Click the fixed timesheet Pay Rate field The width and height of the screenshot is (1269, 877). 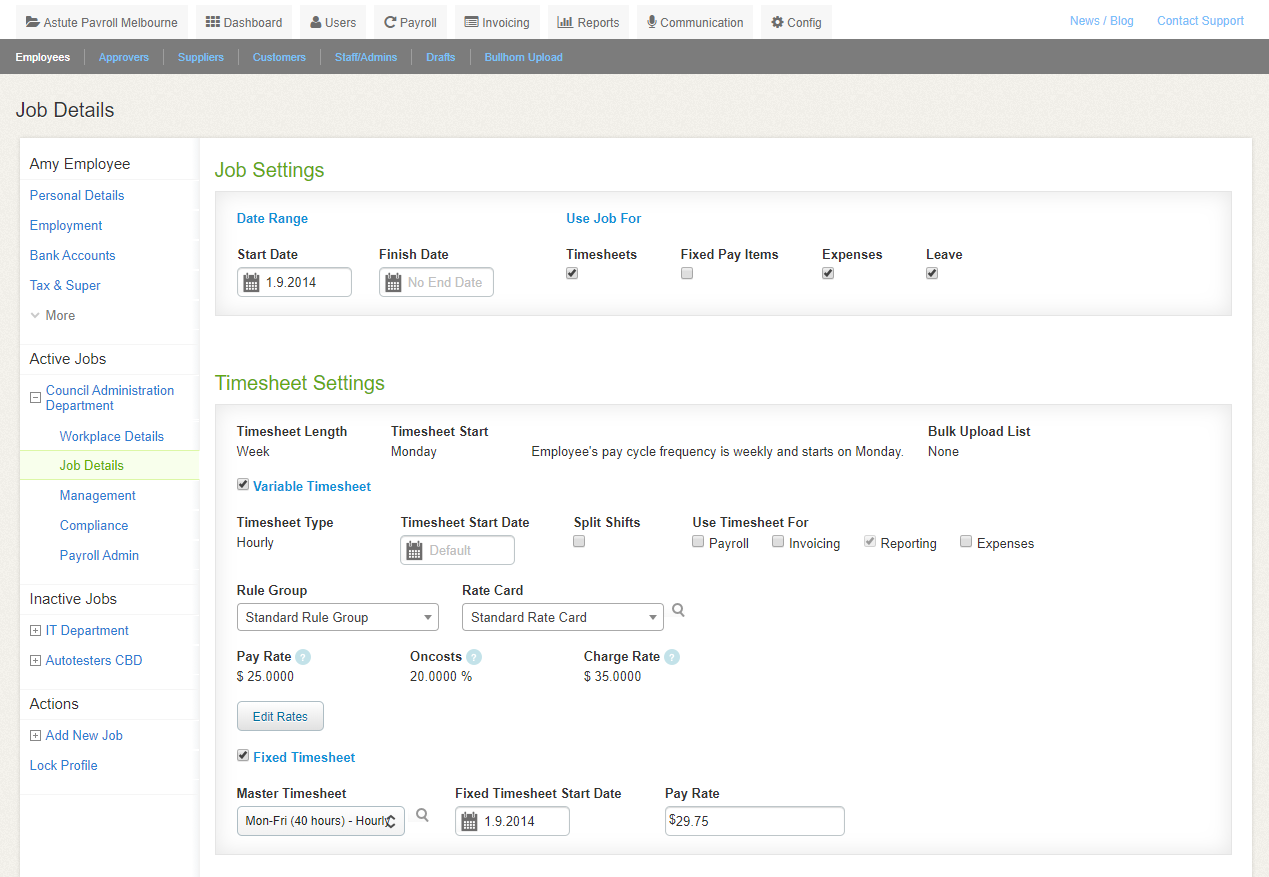[755, 822]
